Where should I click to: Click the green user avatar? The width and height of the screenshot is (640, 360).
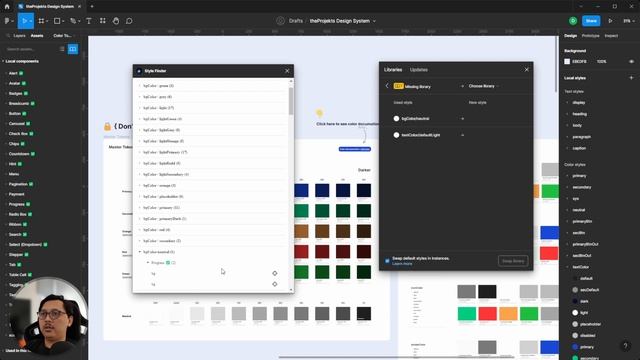573,21
